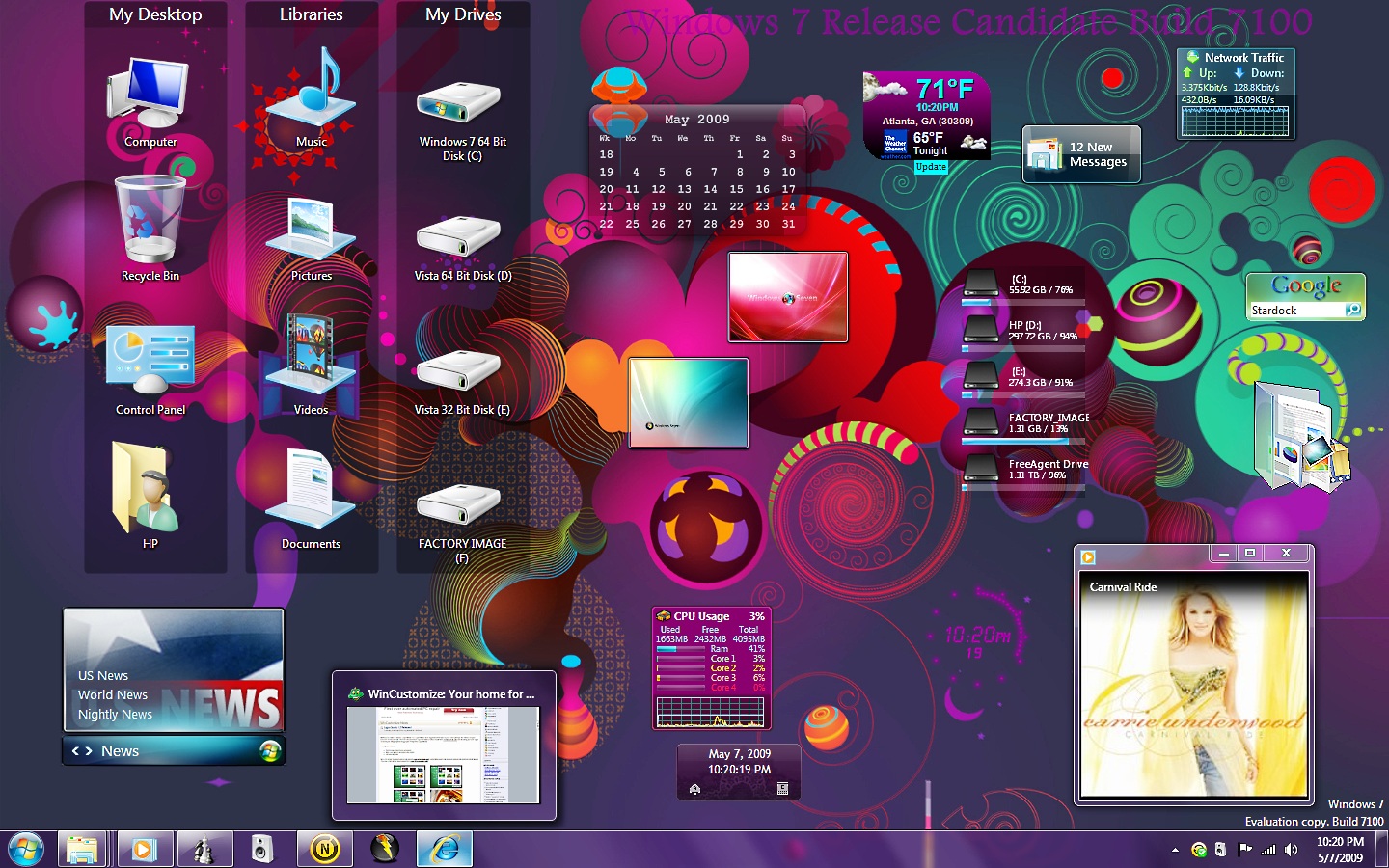Click the volume icon in system tray
This screenshot has height=868, width=1389.
1291,850
